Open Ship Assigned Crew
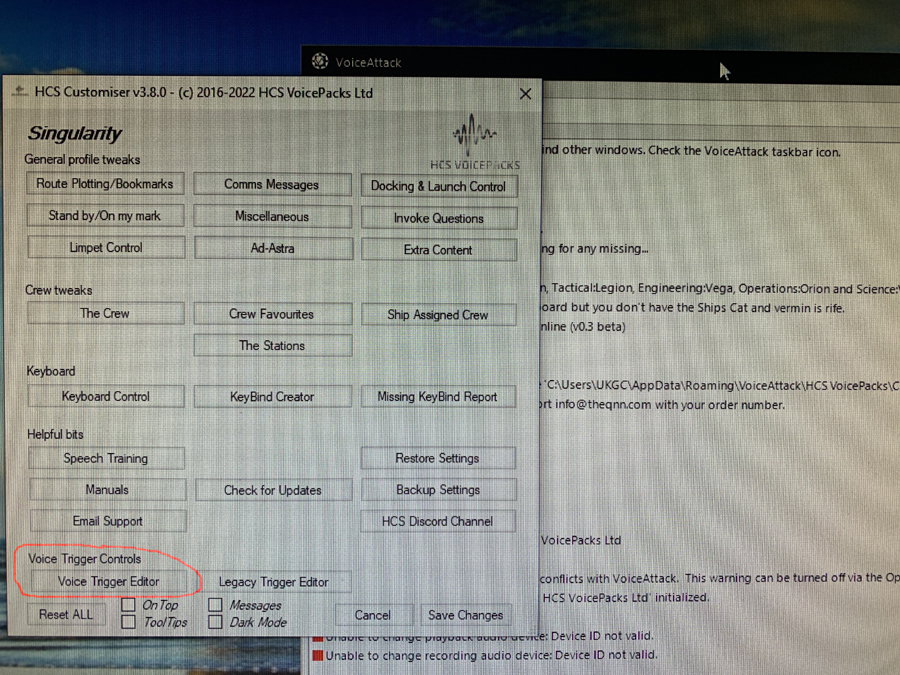Image resolution: width=900 pixels, height=675 pixels. (439, 315)
